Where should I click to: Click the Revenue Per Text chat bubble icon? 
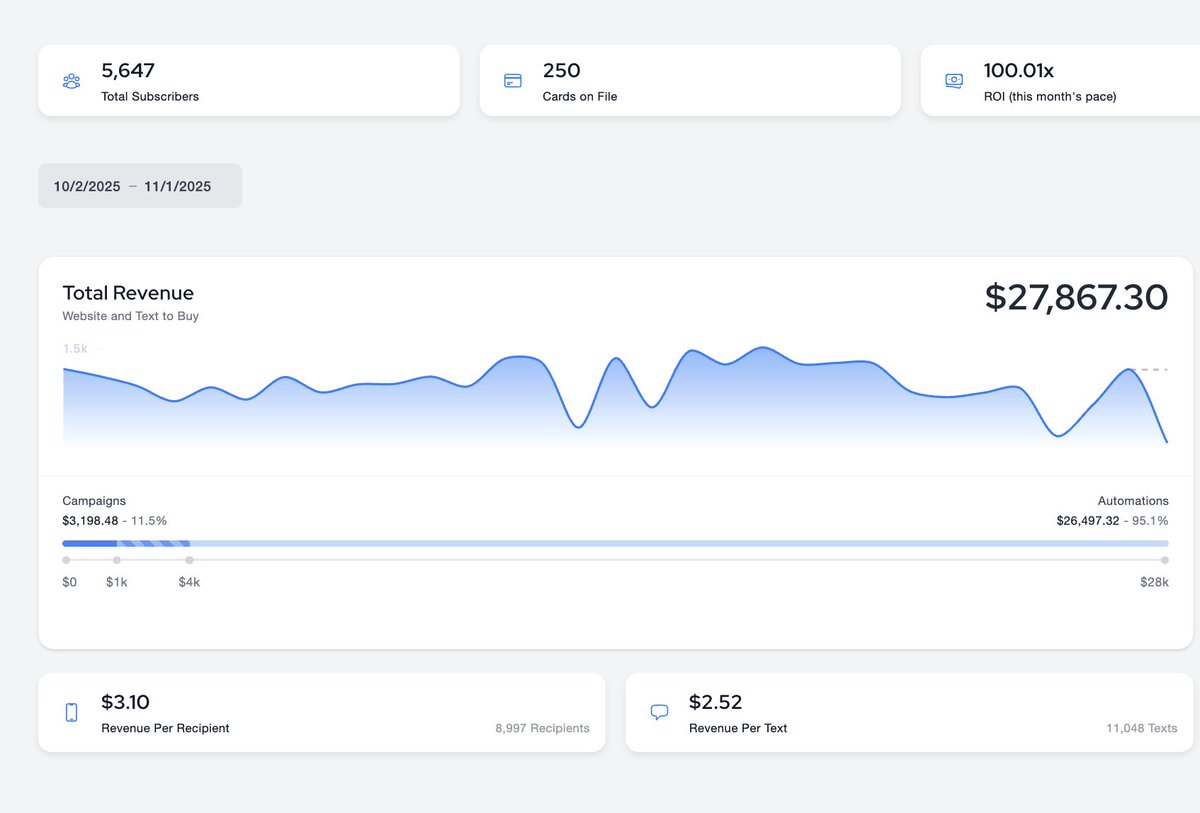coord(659,712)
